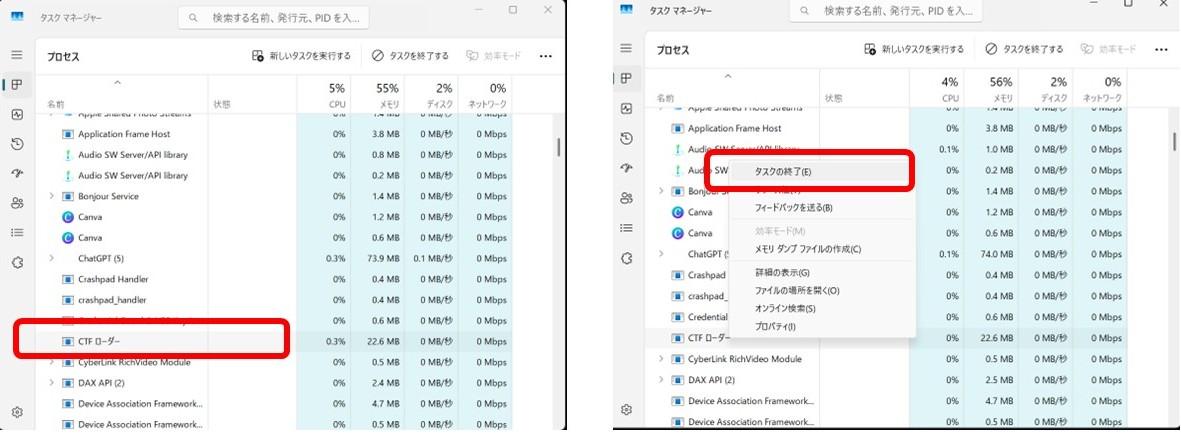
Task: Expand CyberLink RichVideo Module in right window
Action: pos(661,359)
